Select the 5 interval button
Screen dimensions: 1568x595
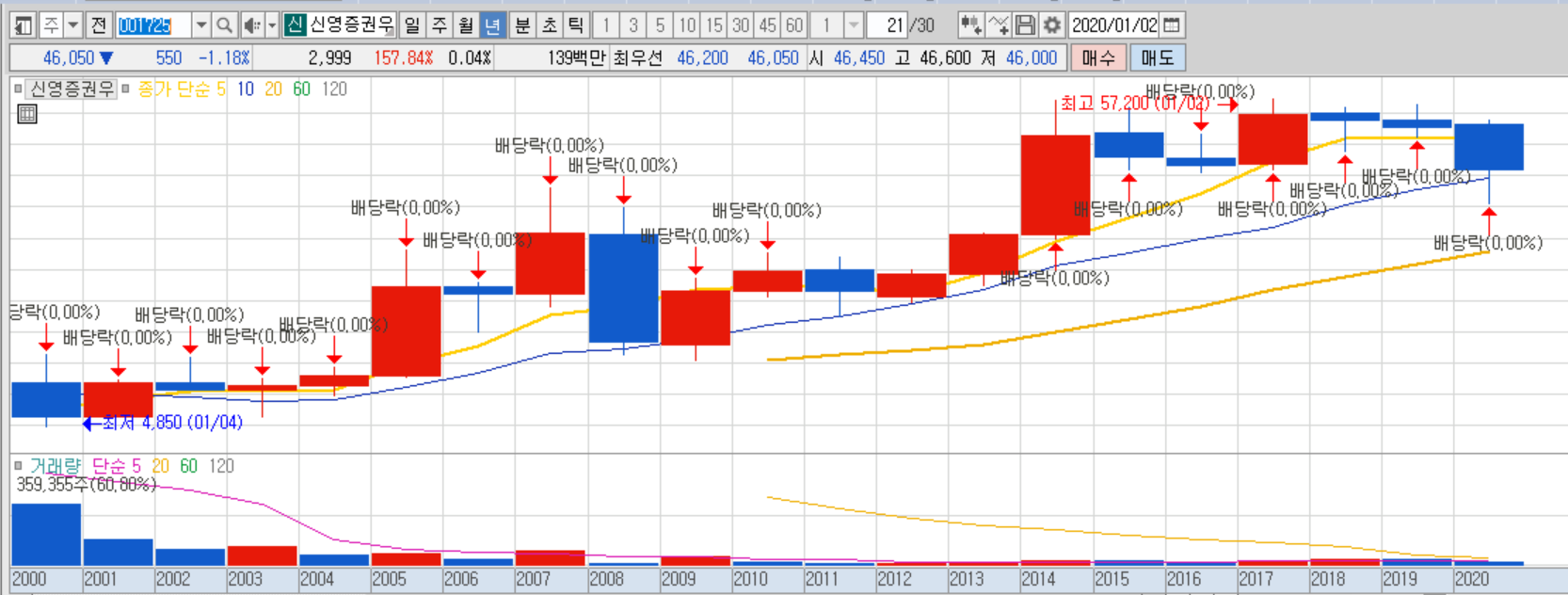[660, 25]
